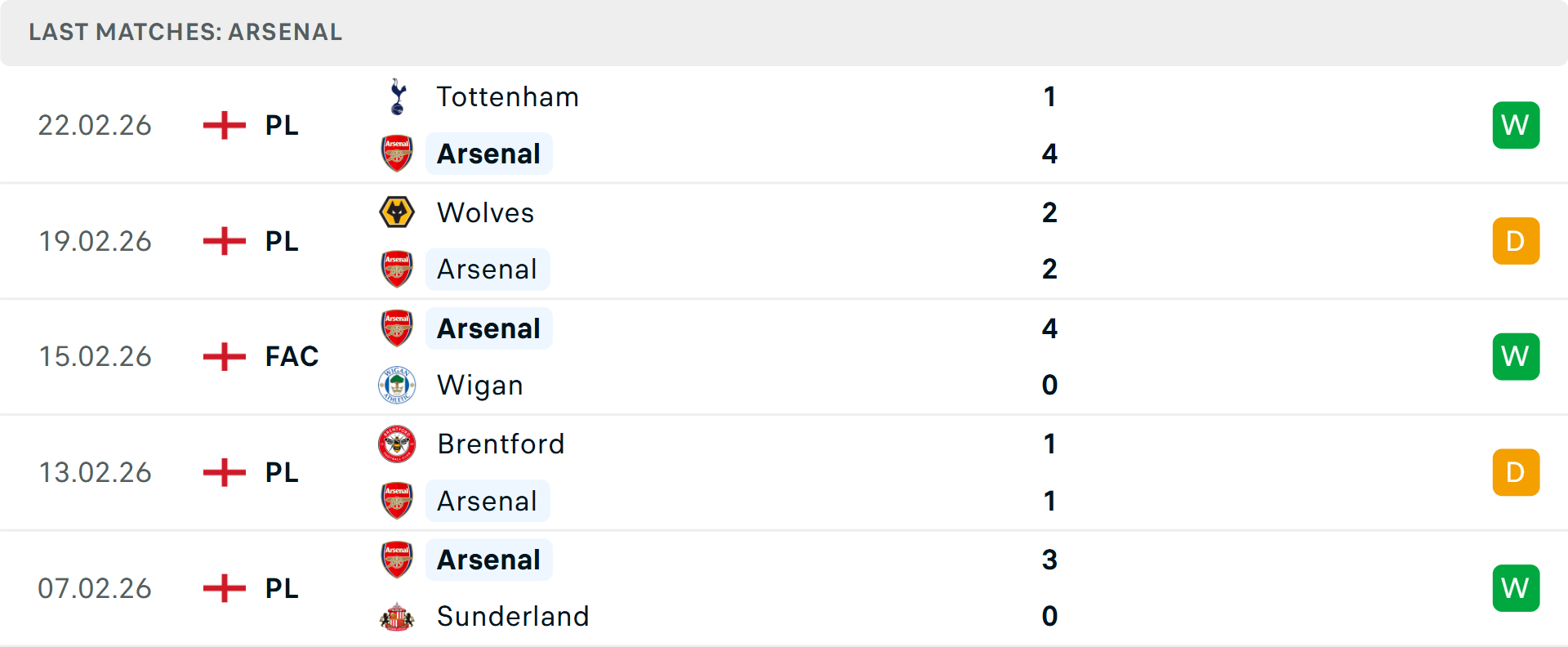Click the yellow D badge for the Wolves draw
Image resolution: width=1568 pixels, height=647 pixels.
[1516, 241]
